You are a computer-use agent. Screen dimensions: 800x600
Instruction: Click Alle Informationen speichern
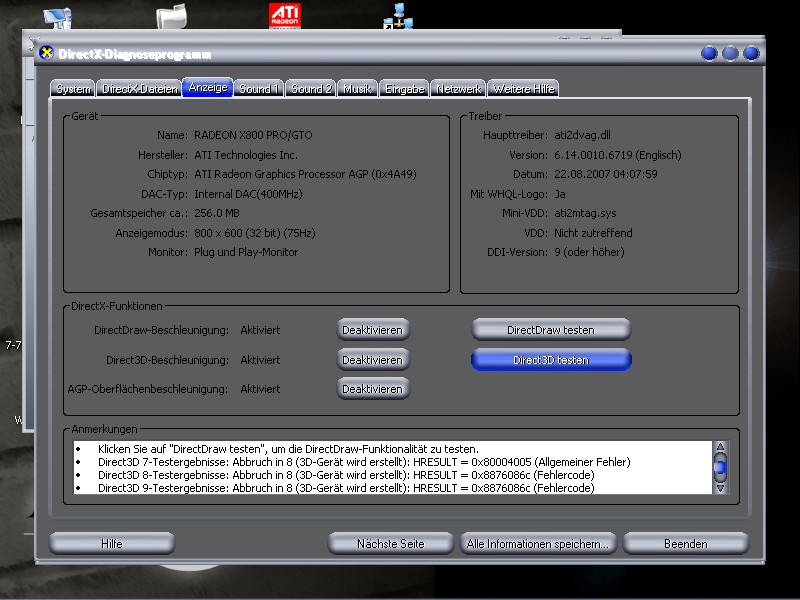click(538, 543)
